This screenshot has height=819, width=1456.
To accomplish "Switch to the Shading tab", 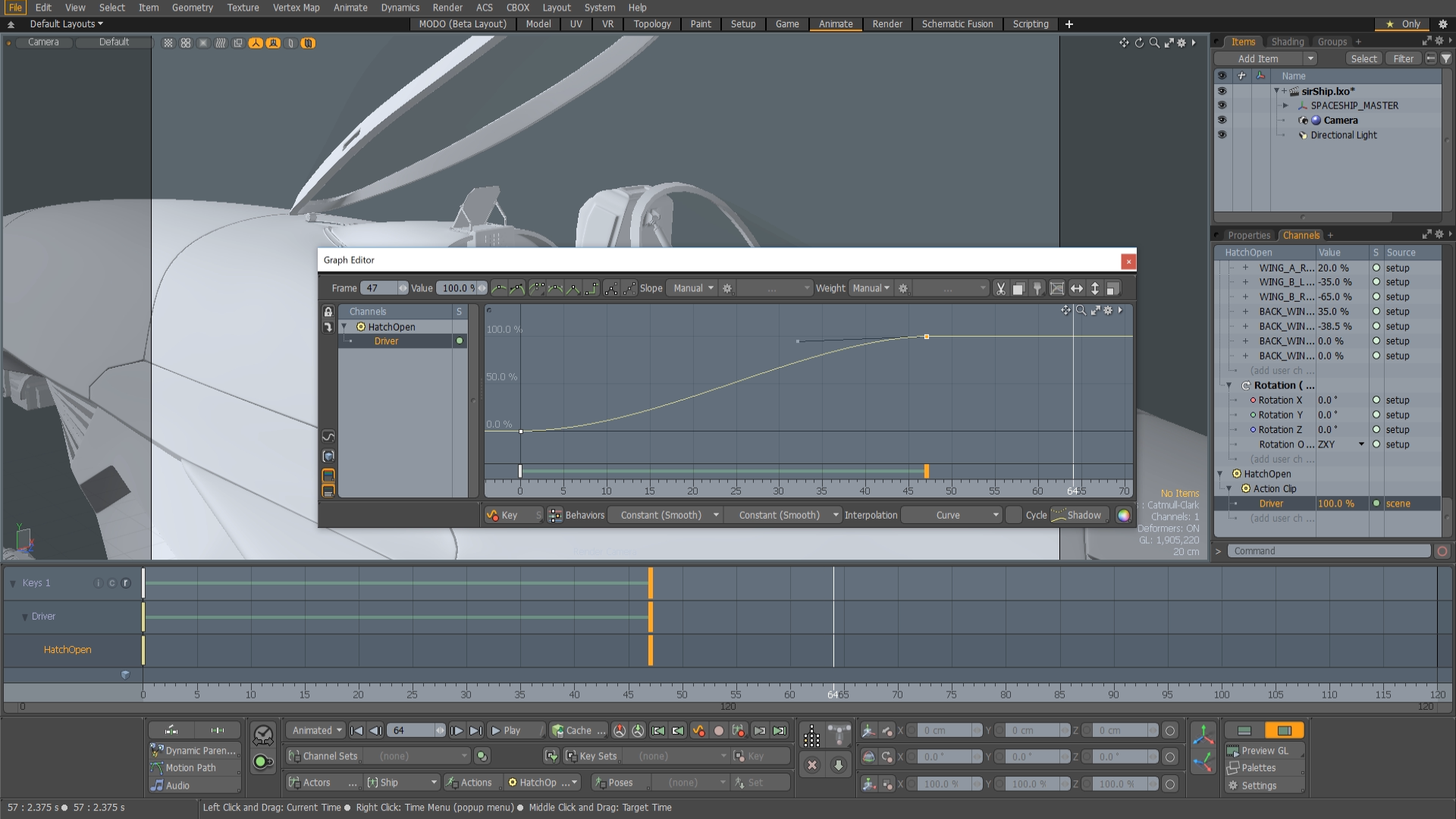I will pyautogui.click(x=1288, y=42).
